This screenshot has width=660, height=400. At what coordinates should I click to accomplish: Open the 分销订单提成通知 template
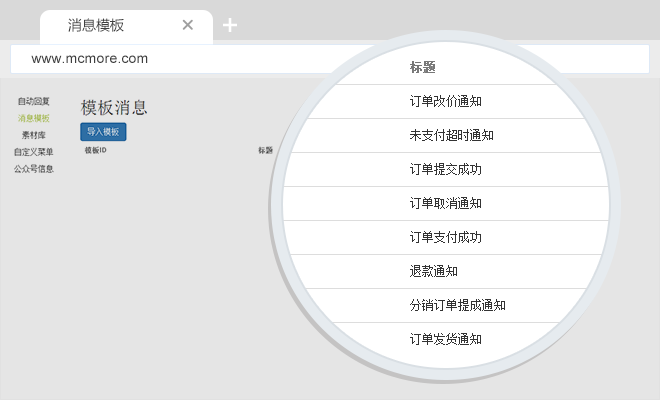point(458,306)
